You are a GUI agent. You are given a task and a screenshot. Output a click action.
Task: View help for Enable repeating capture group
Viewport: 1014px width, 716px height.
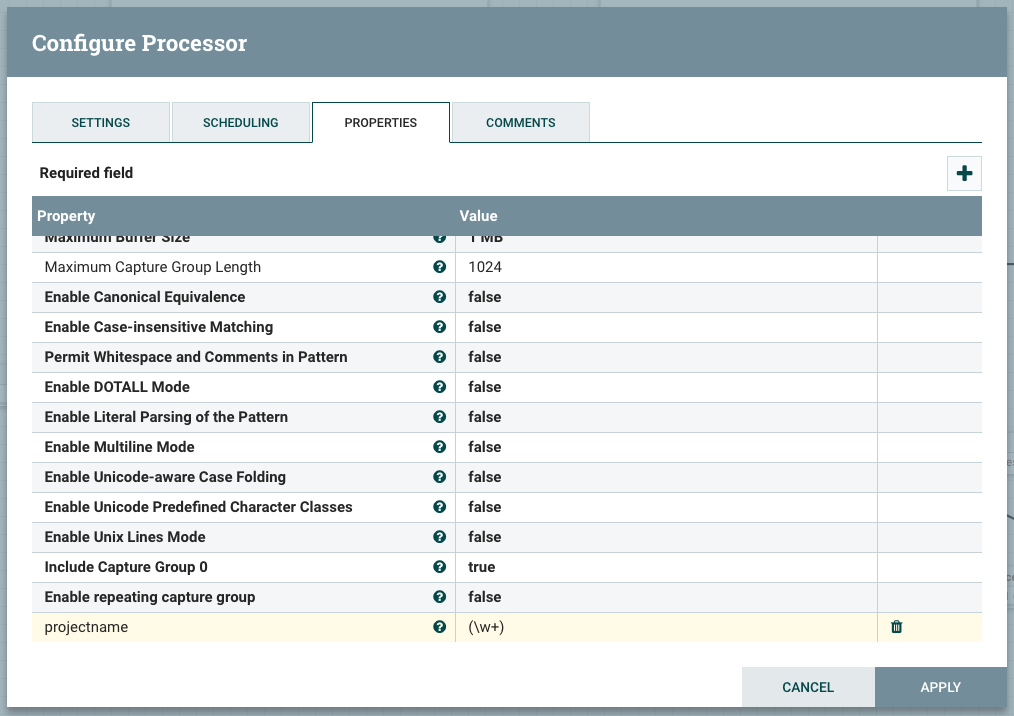(439, 597)
